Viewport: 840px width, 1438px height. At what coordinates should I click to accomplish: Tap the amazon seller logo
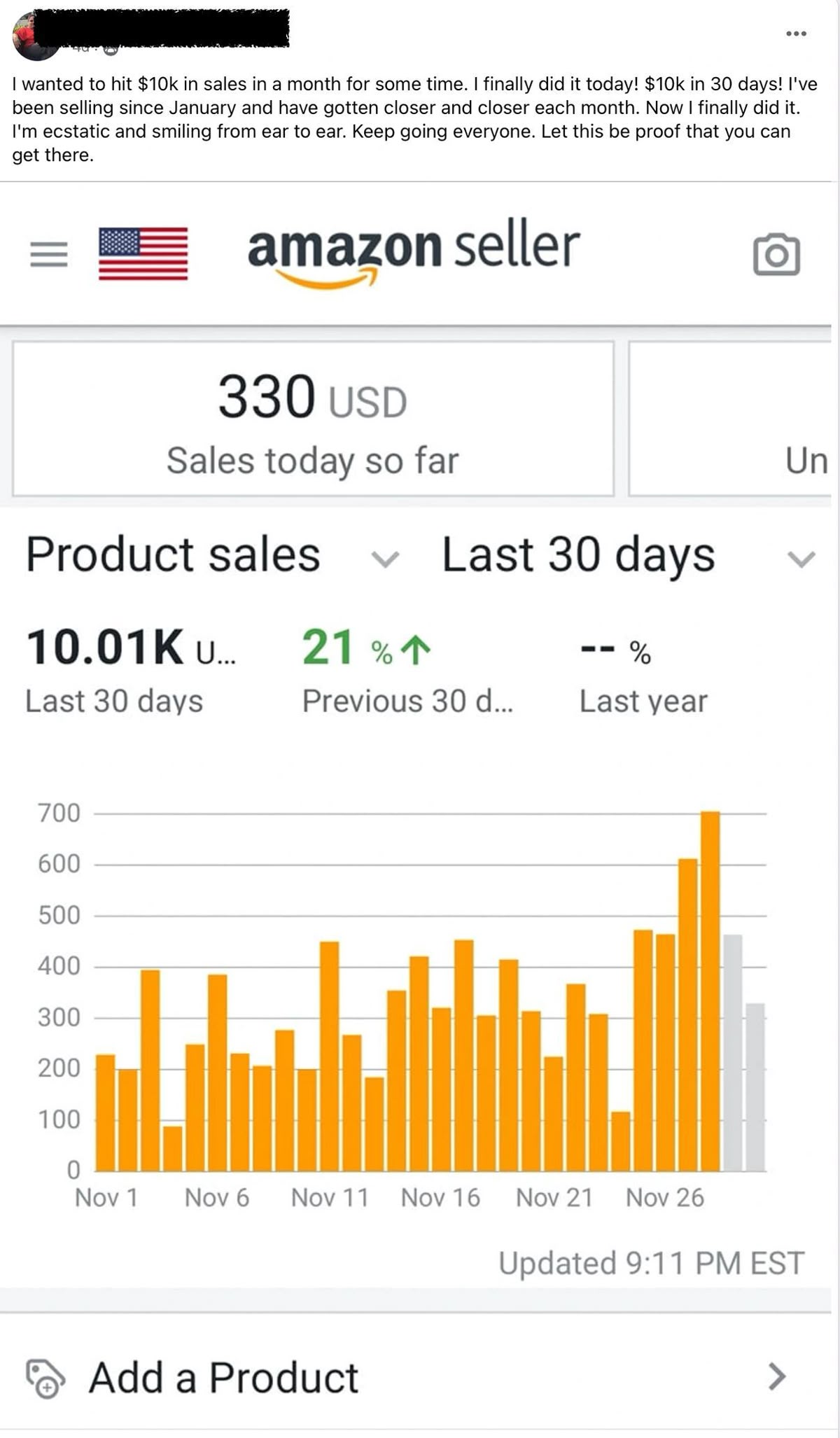pyautogui.click(x=413, y=252)
